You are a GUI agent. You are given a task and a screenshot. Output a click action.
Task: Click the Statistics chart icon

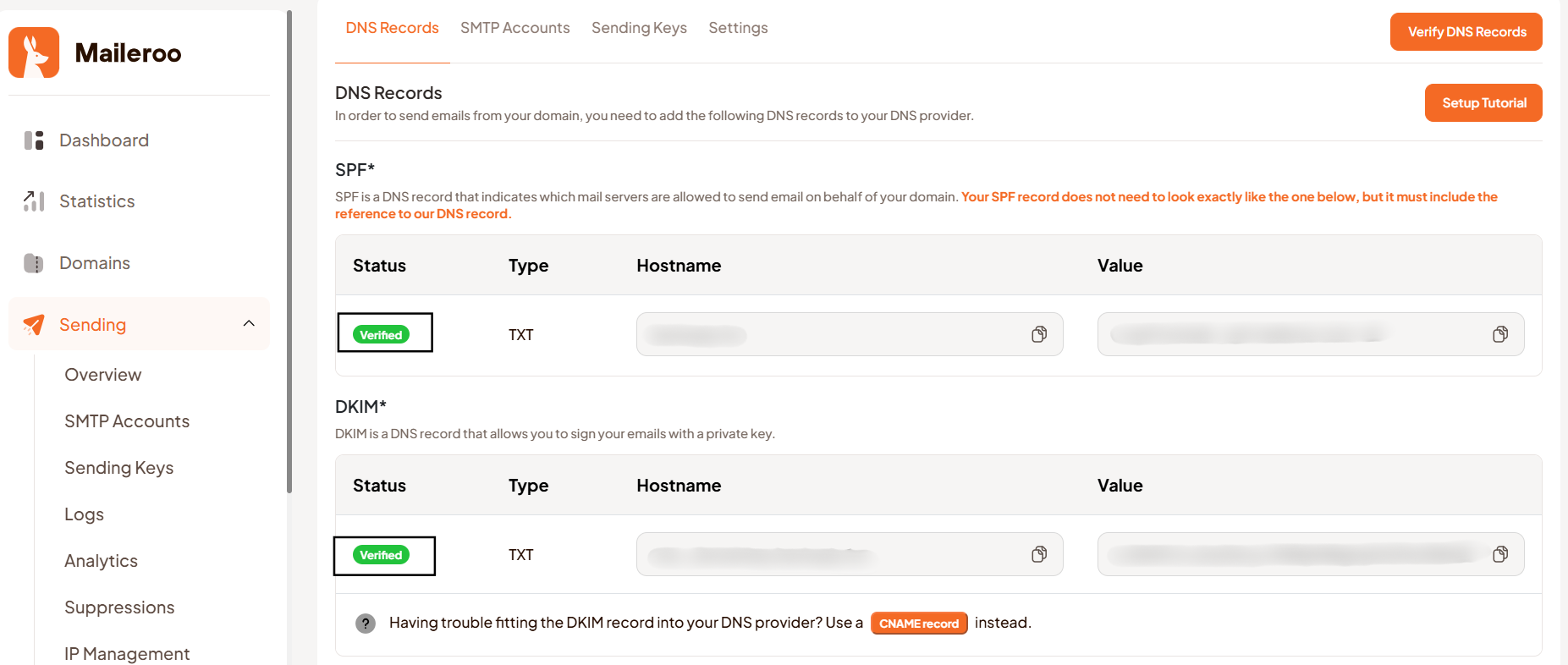pyautogui.click(x=34, y=201)
